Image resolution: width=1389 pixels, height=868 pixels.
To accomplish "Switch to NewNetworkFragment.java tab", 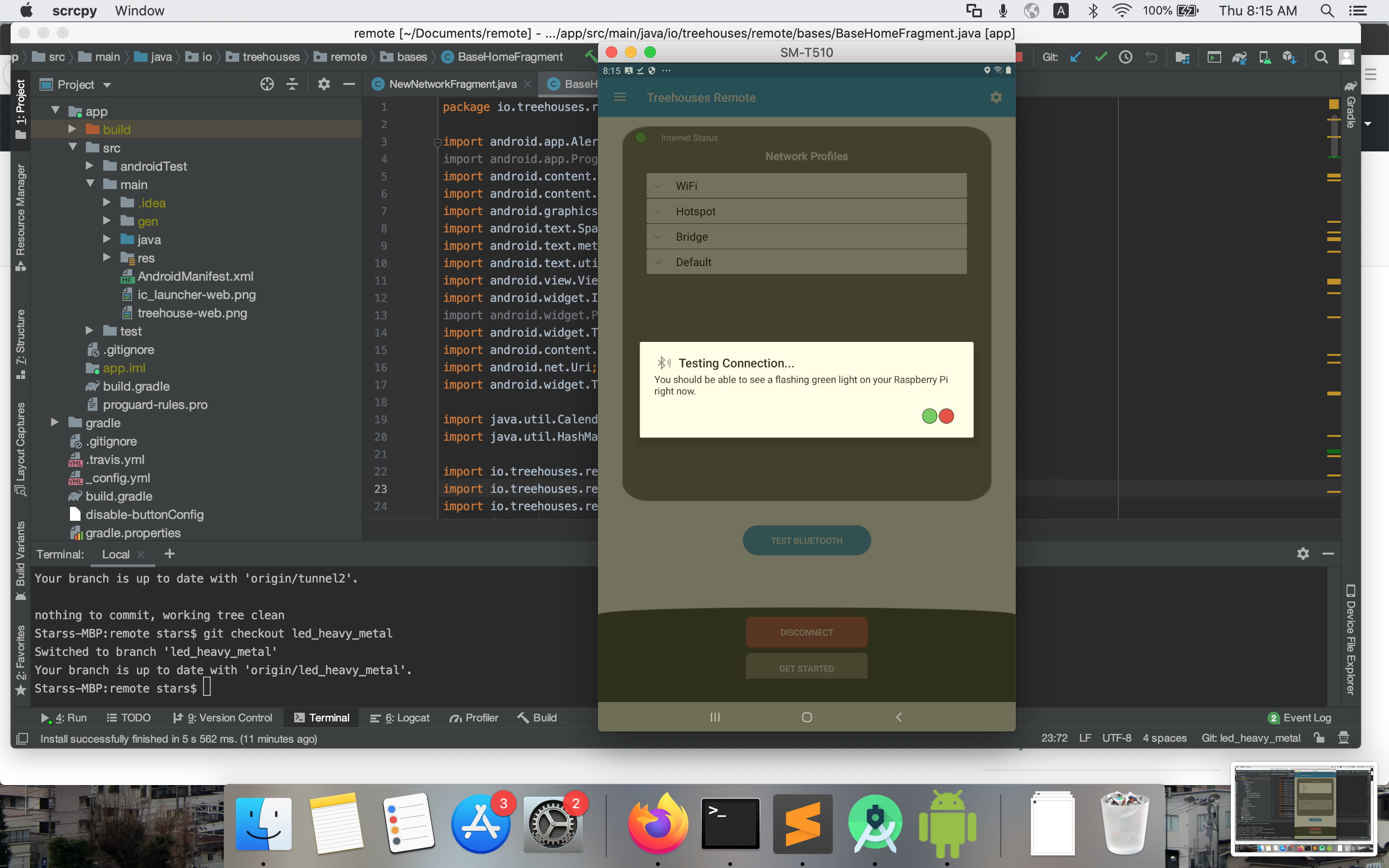I will (x=452, y=84).
